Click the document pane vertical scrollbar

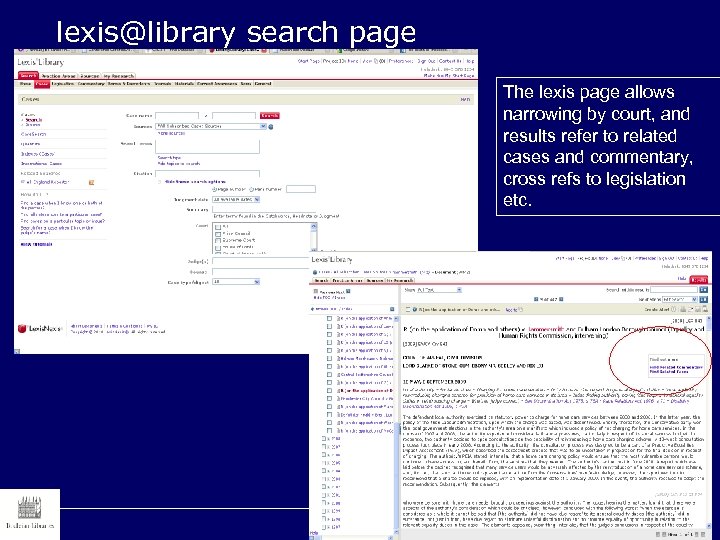(709, 422)
